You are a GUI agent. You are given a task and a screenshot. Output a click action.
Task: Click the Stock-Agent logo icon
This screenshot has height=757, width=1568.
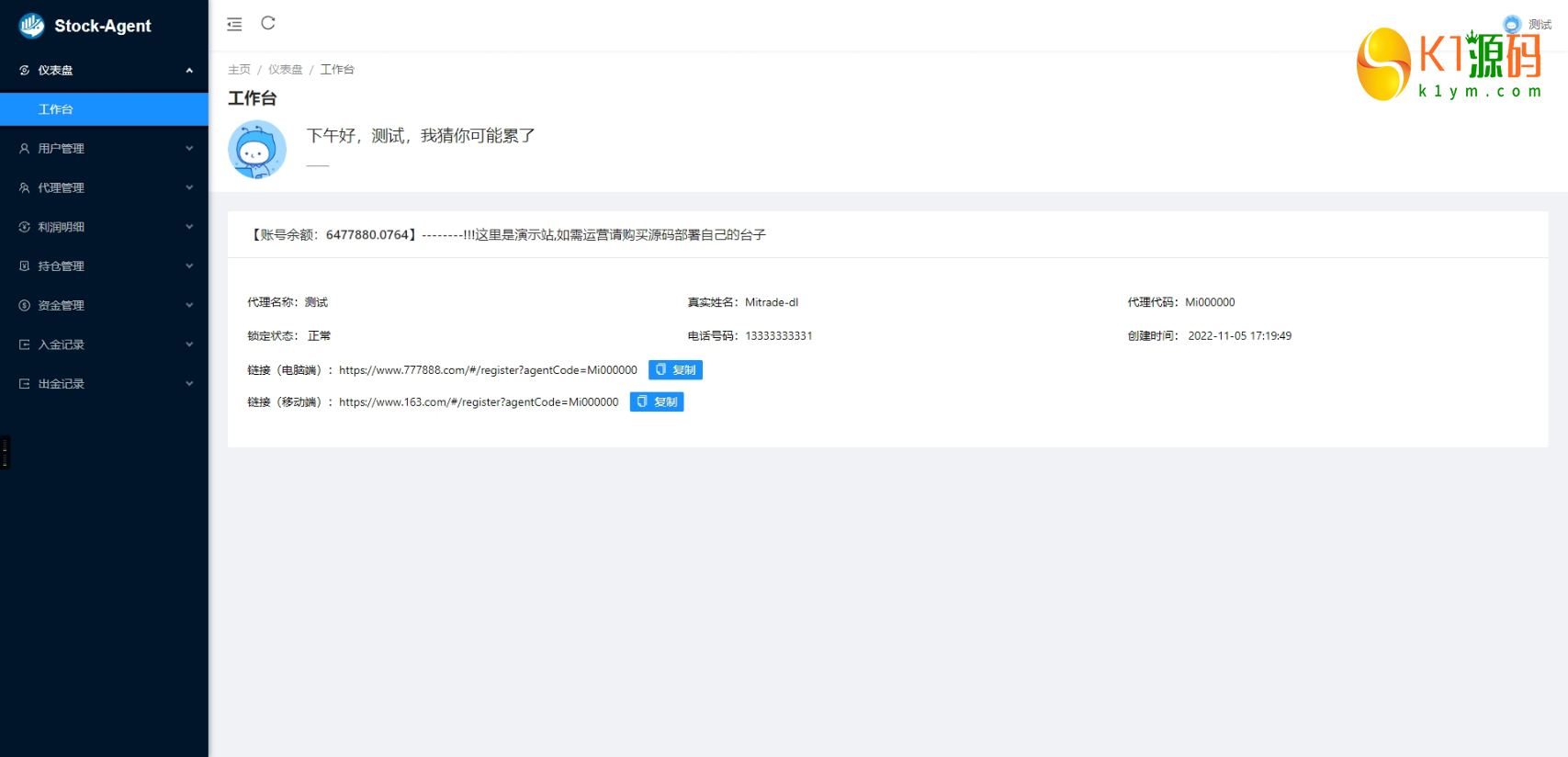pyautogui.click(x=31, y=26)
